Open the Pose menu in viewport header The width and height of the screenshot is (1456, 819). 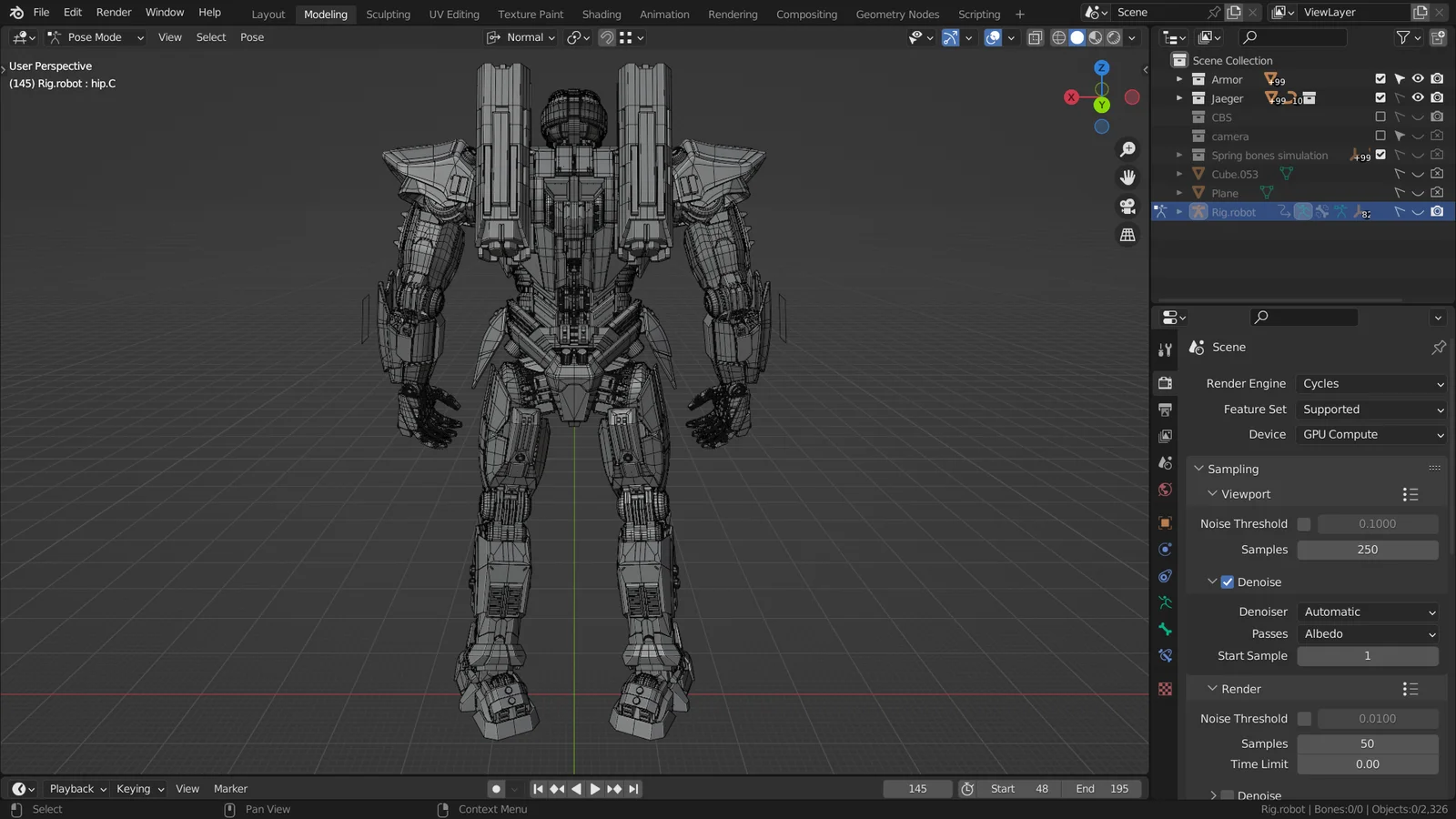[251, 37]
